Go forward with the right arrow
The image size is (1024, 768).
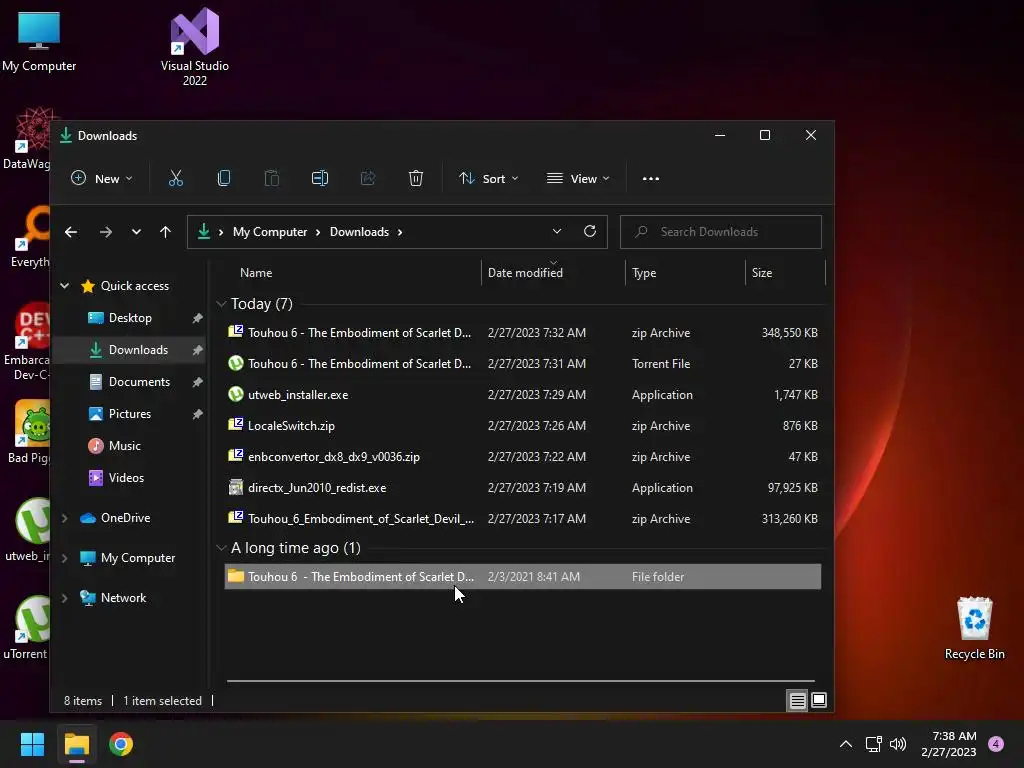pos(105,232)
